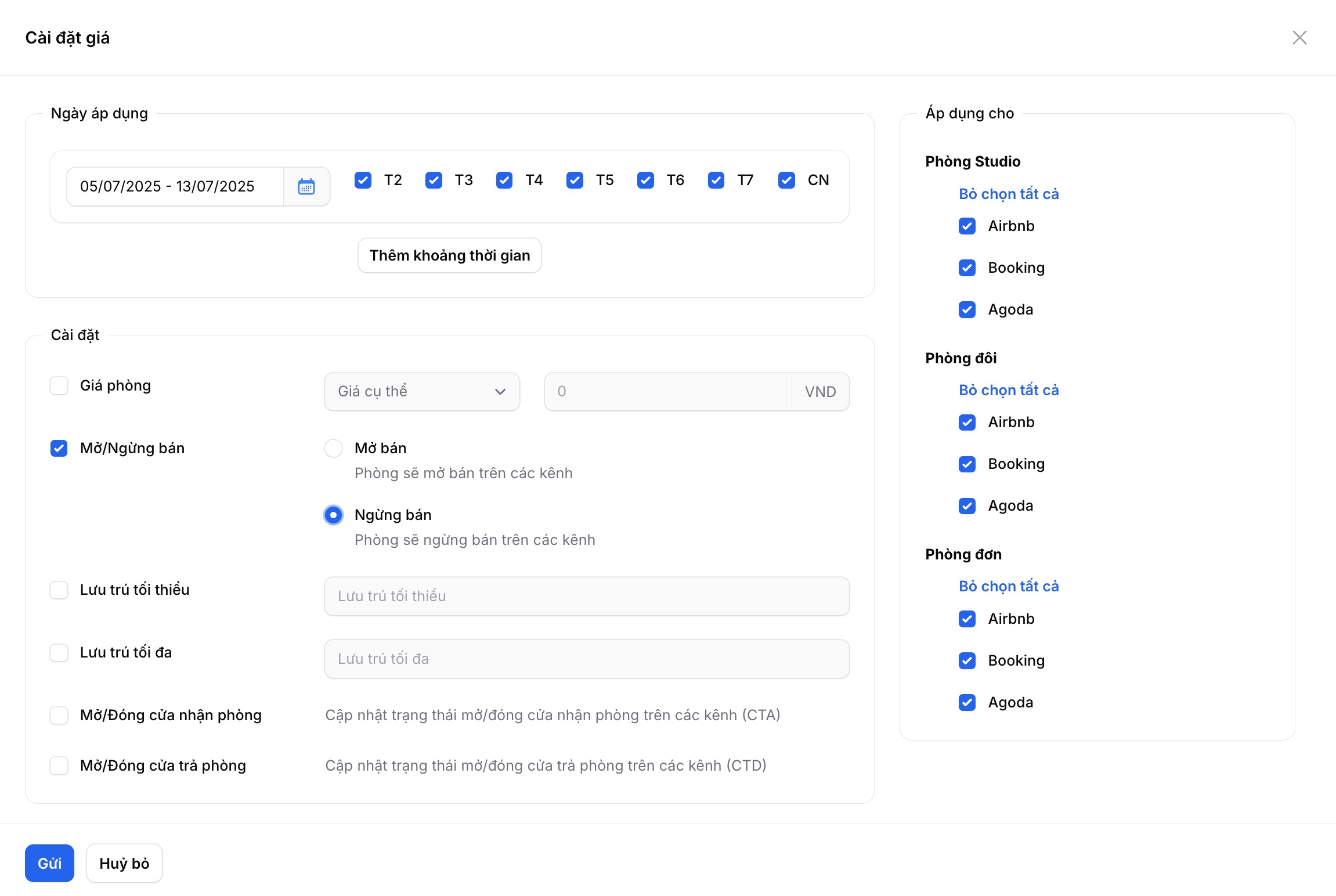Viewport: 1336px width, 896px height.
Task: Enable Mở/Đóng cửa trả phòng checkbox
Action: pos(59,765)
